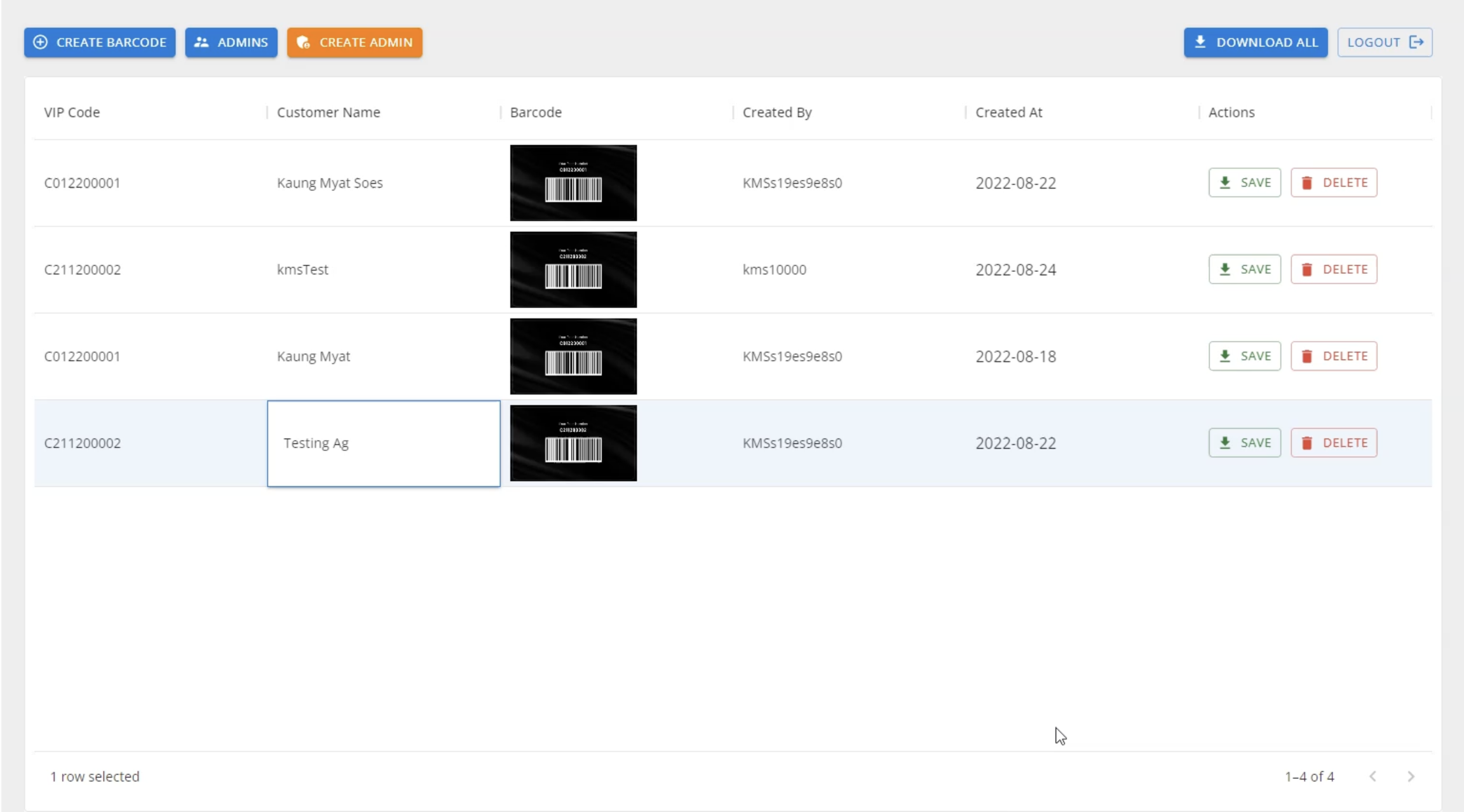Download all barcodes
1464x812 pixels.
click(1256, 43)
